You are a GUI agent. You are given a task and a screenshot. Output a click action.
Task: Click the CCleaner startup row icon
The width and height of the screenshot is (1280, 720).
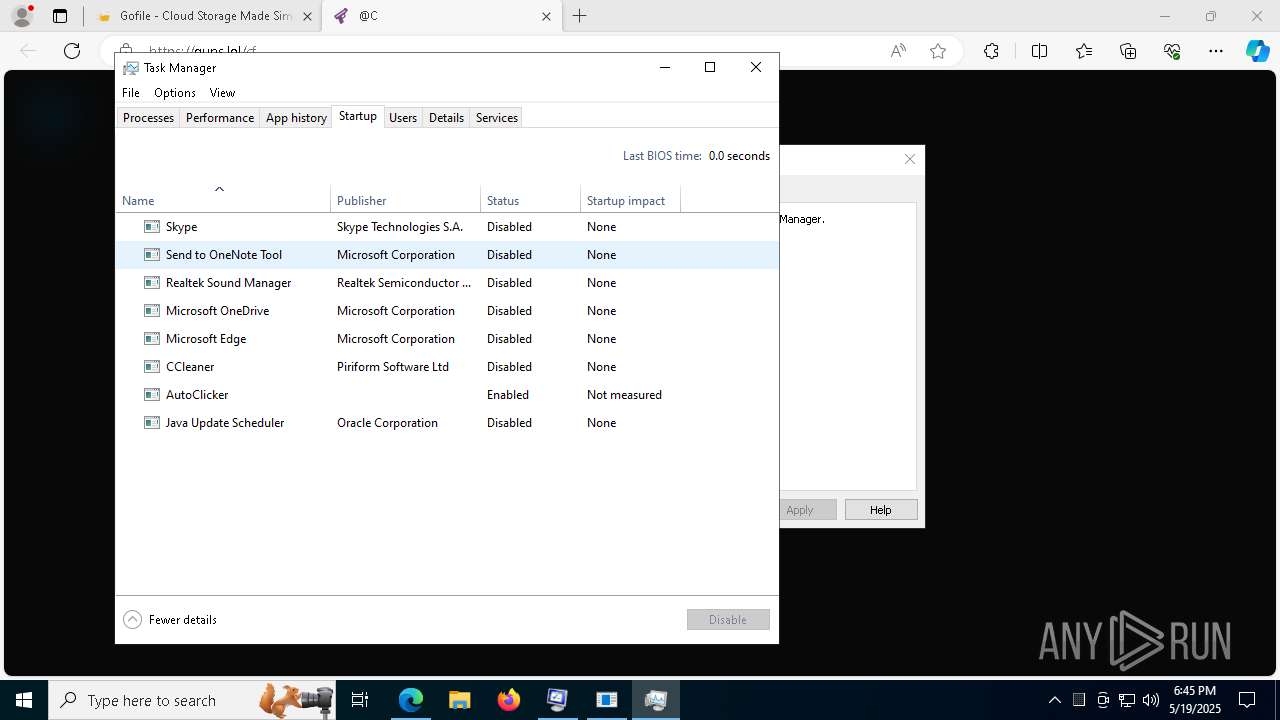[x=152, y=367]
